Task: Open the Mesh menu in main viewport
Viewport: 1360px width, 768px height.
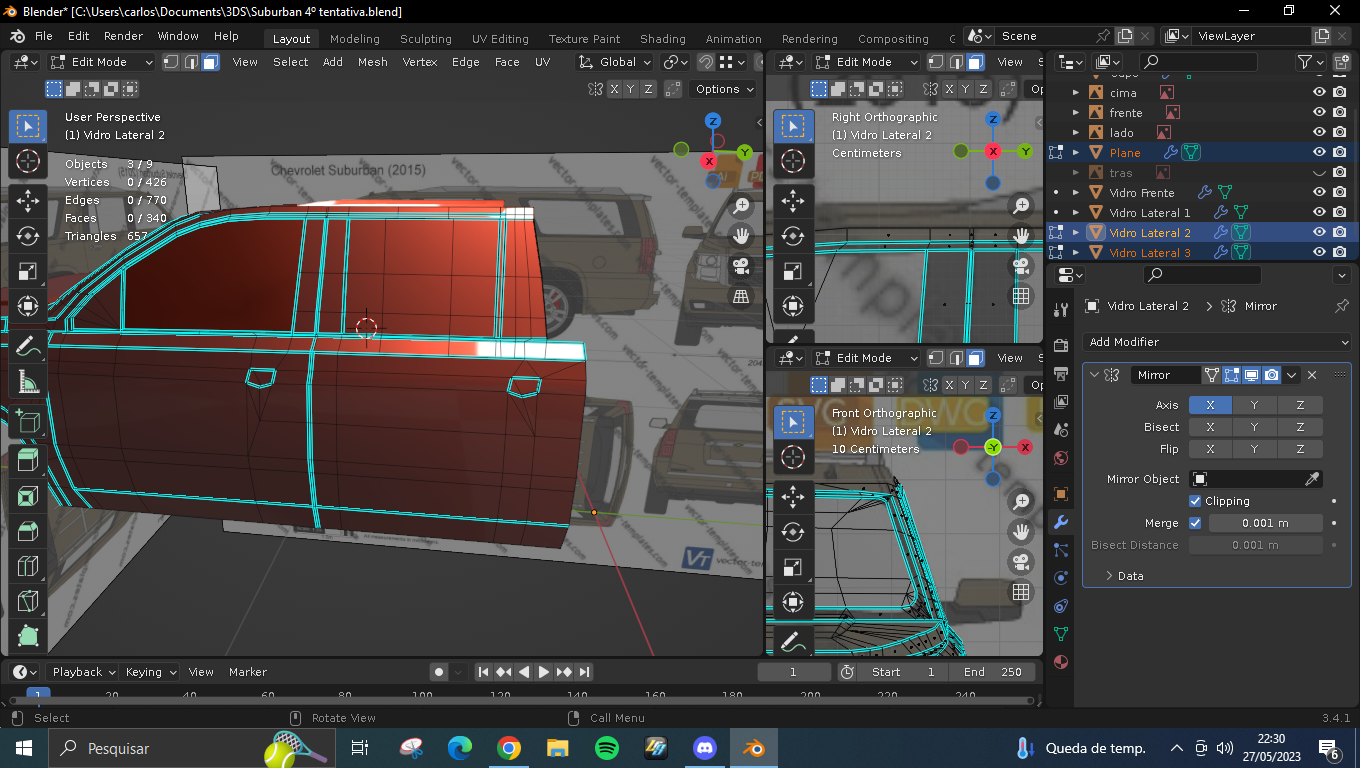Action: 372,62
